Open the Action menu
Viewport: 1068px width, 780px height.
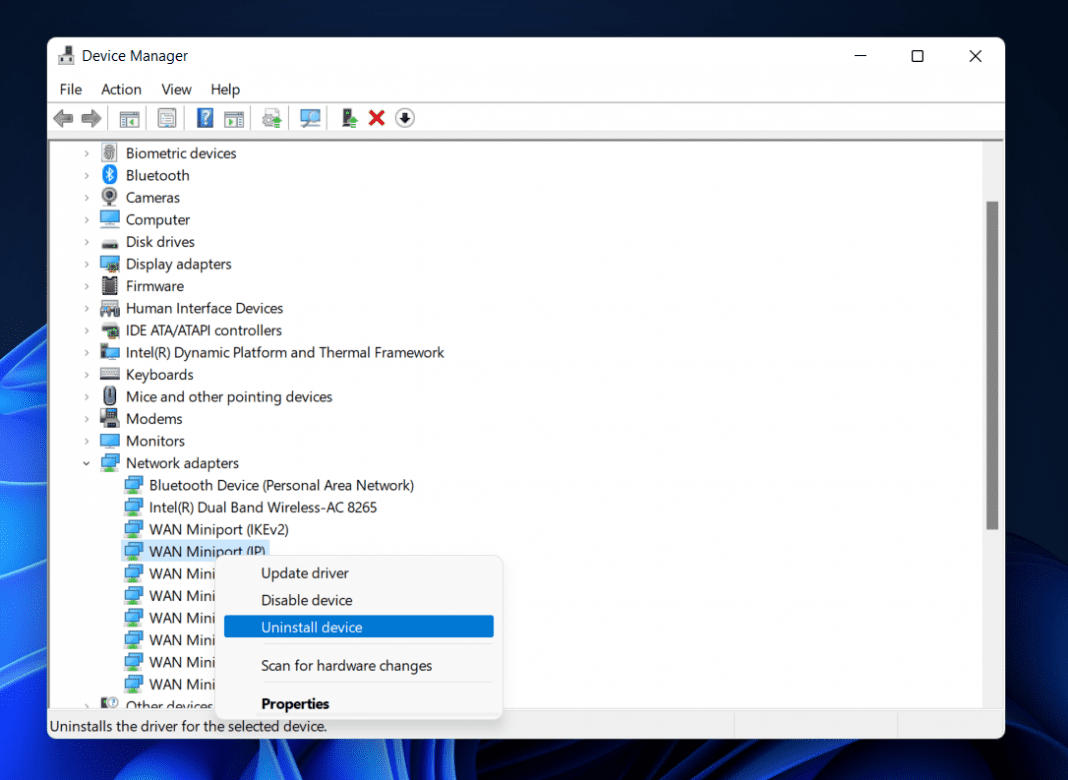[x=121, y=89]
